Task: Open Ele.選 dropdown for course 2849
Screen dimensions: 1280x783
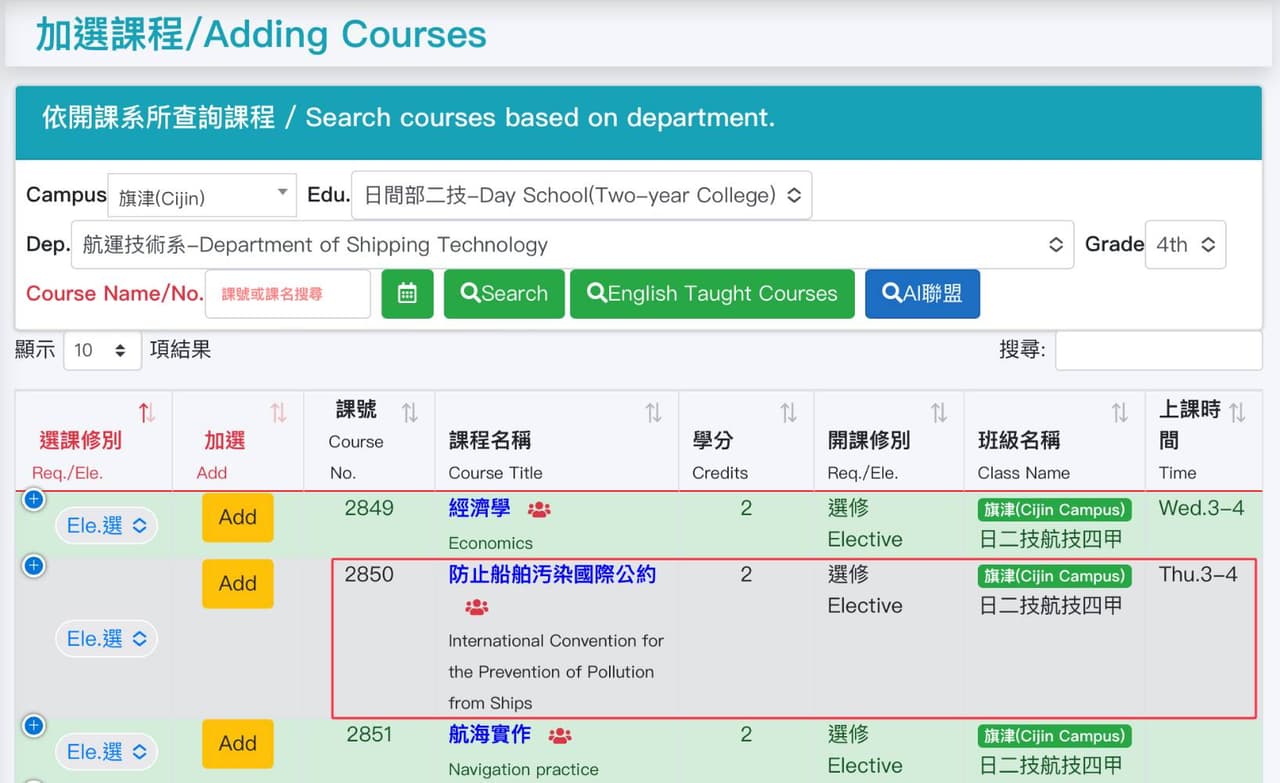Action: pyautogui.click(x=106, y=525)
